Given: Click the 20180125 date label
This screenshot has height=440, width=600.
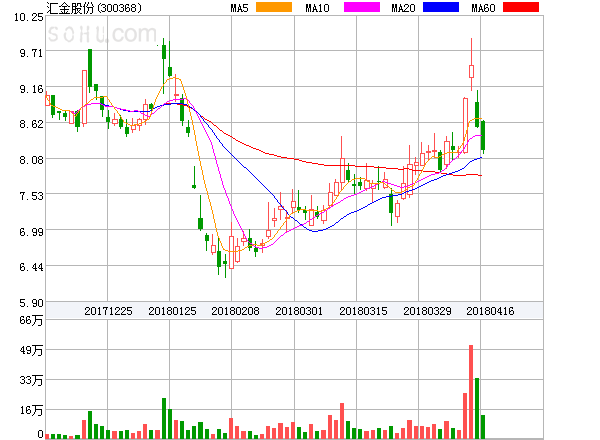Looking at the screenshot, I should (x=172, y=311).
